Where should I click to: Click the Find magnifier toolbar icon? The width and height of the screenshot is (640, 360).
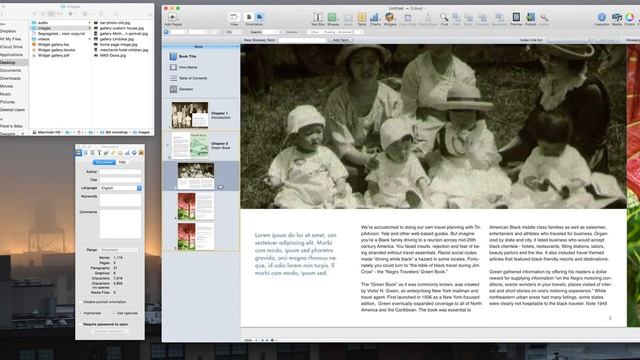[x=444, y=17]
